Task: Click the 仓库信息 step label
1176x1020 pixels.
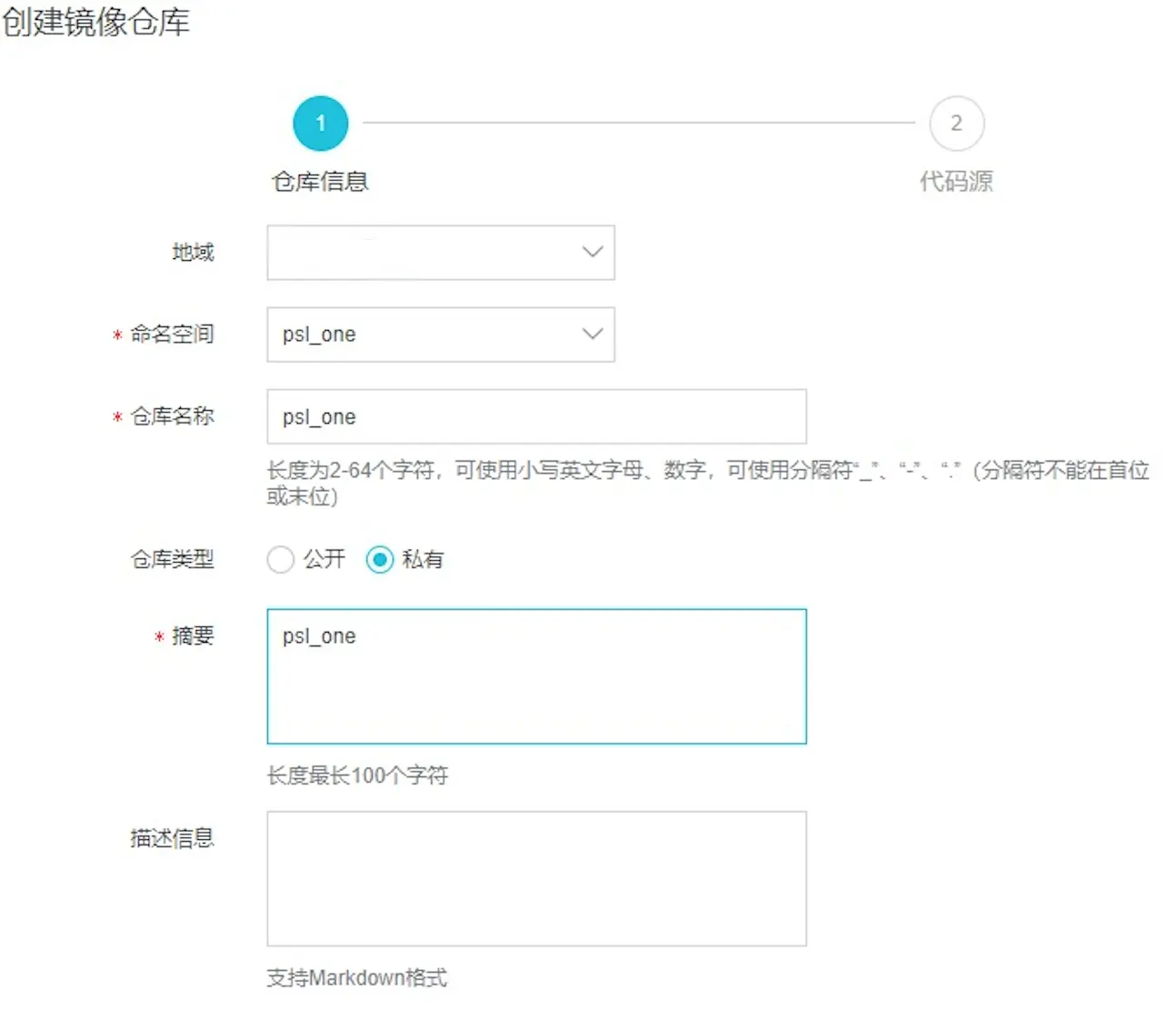Action: tap(320, 181)
